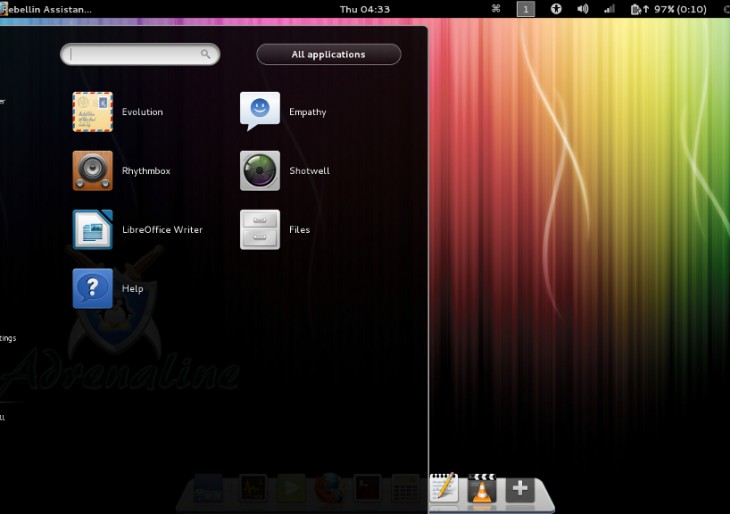This screenshot has width=730, height=514.
Task: Select workspace indicator 1 in top bar
Action: tap(525, 9)
